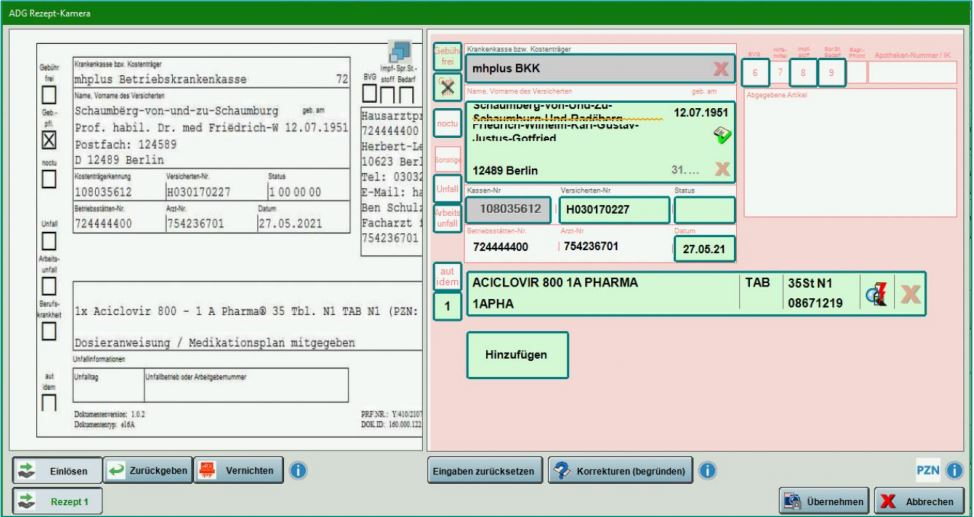Screen dimensions: 974x517
Task: Click the patient name field on right form
Action: (600, 142)
